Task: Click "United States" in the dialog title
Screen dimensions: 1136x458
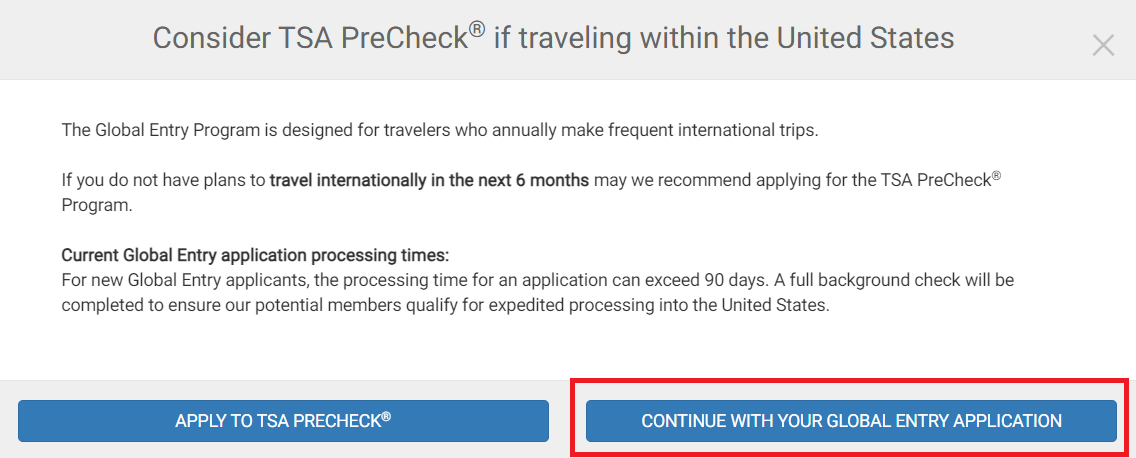Action: [866, 38]
